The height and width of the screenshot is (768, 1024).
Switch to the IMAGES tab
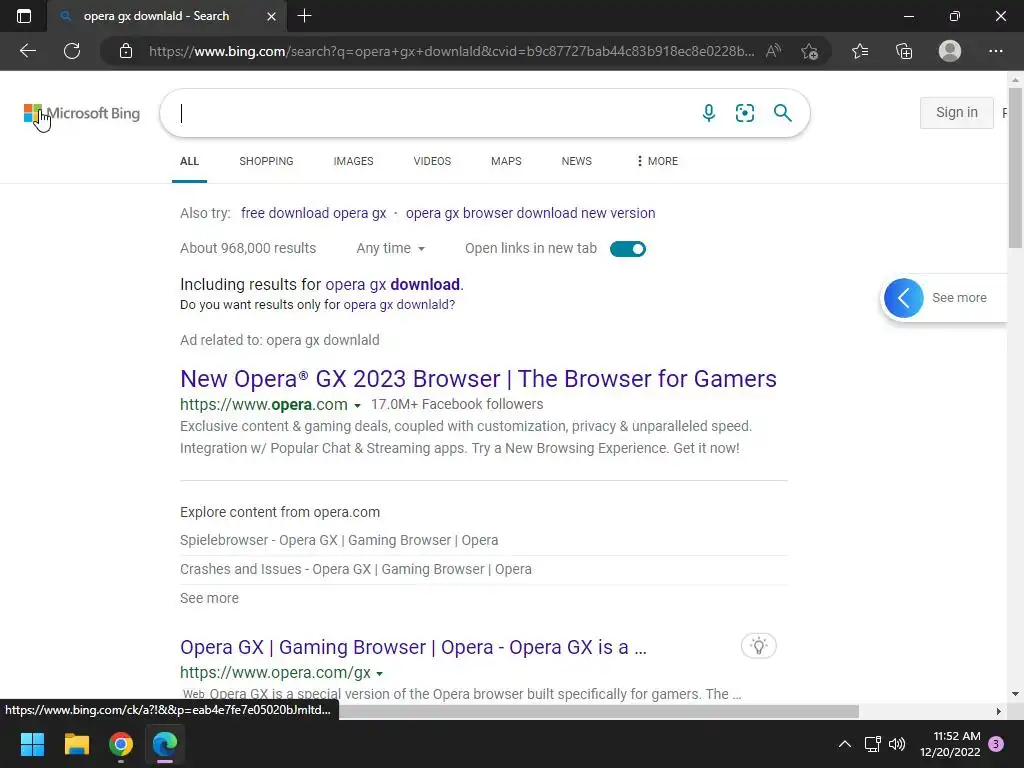click(x=353, y=161)
